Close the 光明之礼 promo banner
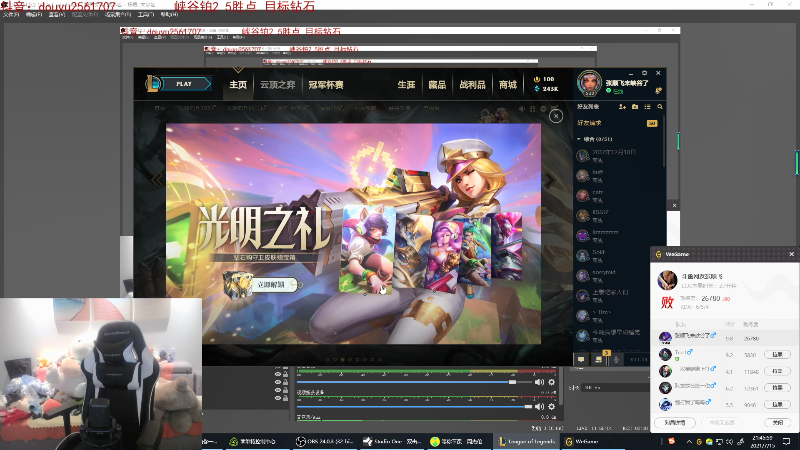This screenshot has width=800, height=450. click(556, 116)
